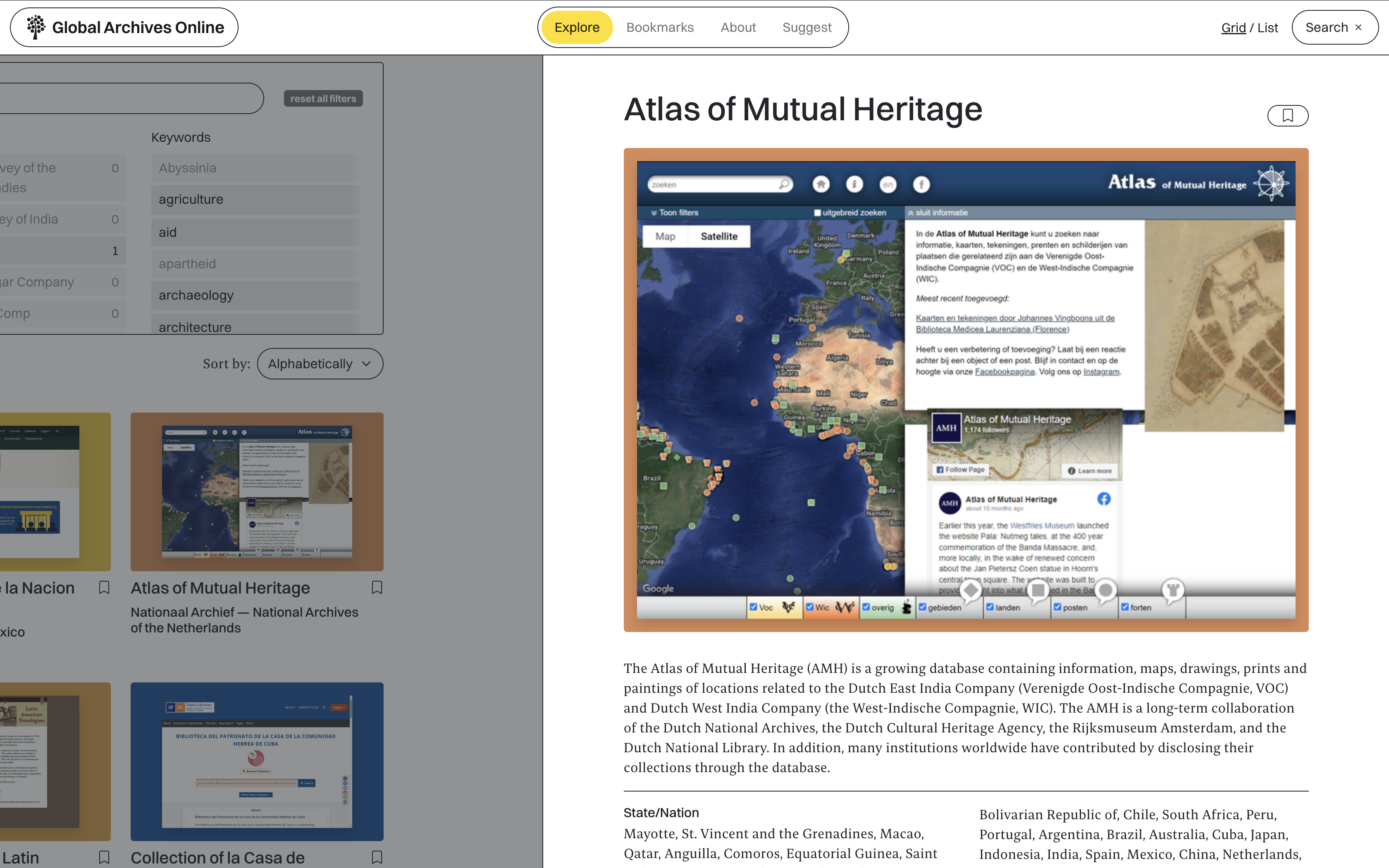This screenshot has height=868, width=1389.
Task: Go to the About page
Action: (738, 27)
